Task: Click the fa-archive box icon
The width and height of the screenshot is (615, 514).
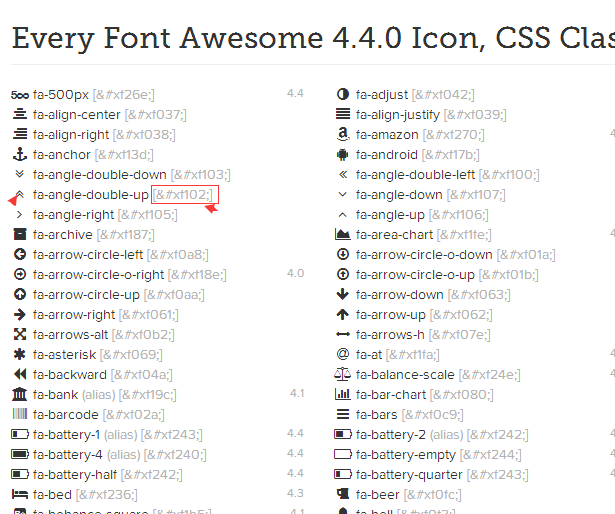Action: (x=20, y=234)
